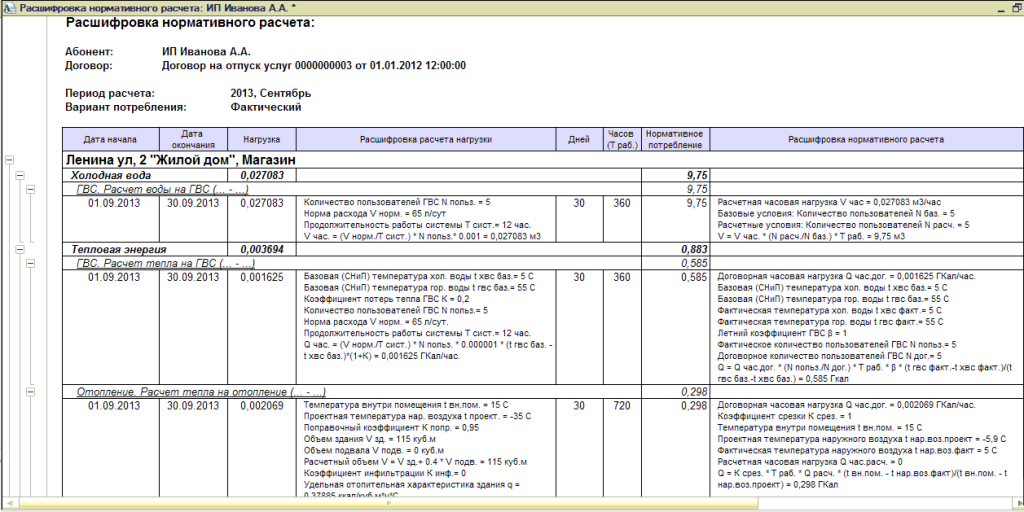
Task: Click end date 30.09.2013 in 0,002069 row
Action: coord(193,406)
